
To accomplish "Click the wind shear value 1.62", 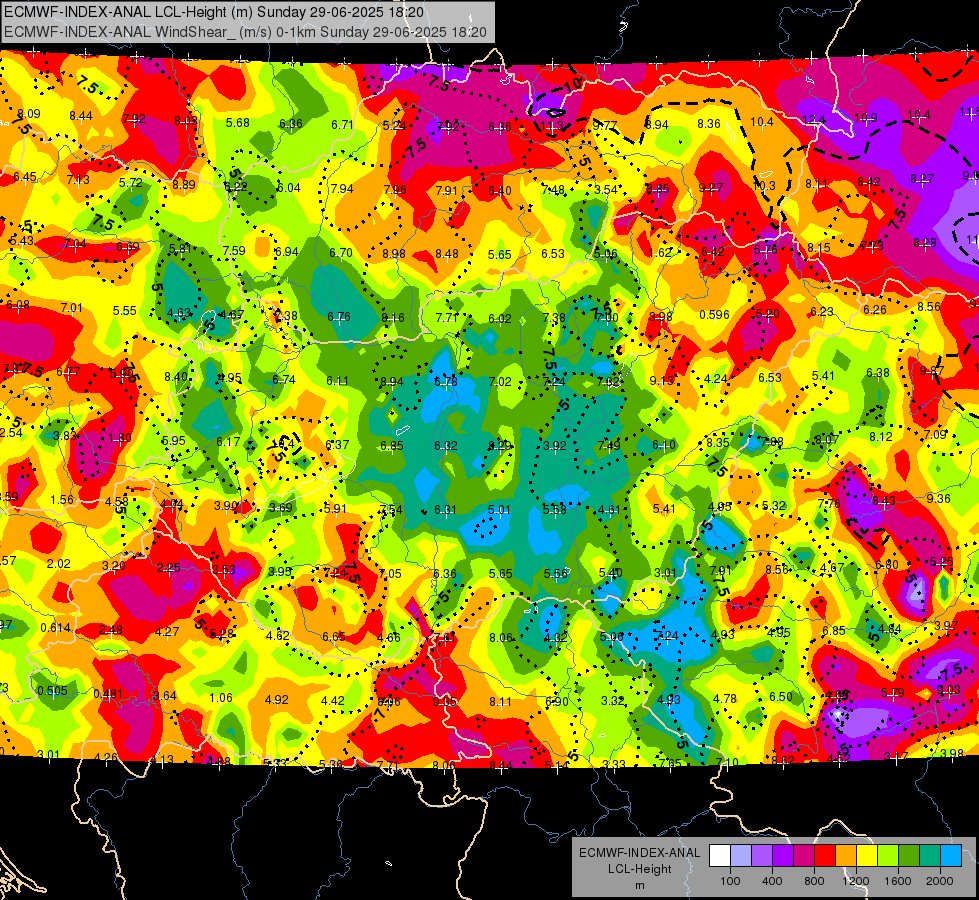I will point(661,253).
